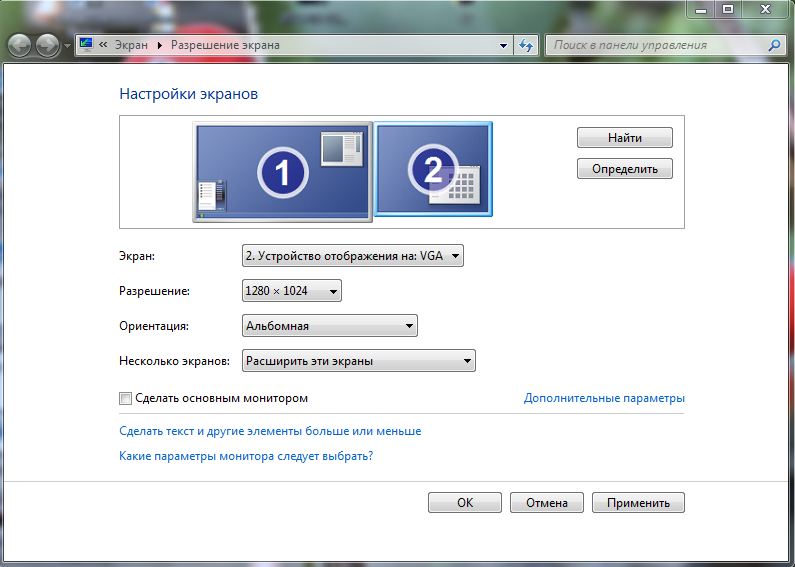Select monitor 1 in the display preview
This screenshot has height=567, width=795.
tap(282, 172)
